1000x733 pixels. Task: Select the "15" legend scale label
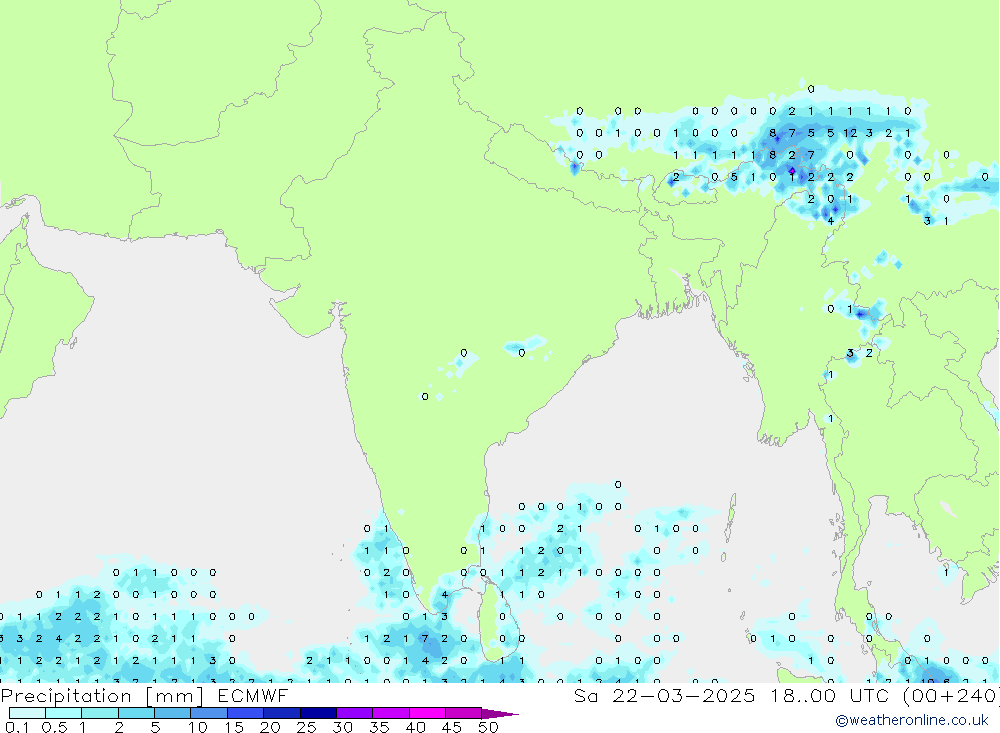click(234, 727)
